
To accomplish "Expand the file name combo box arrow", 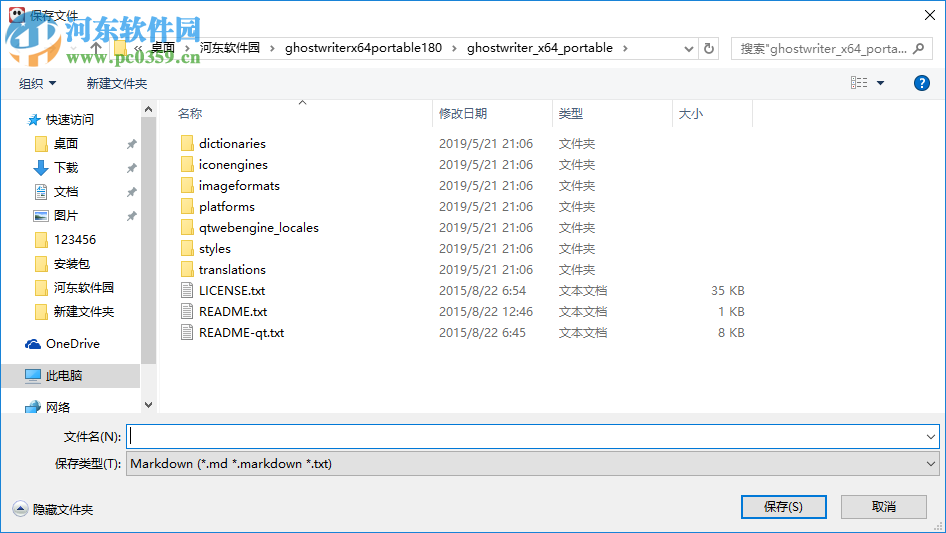I will point(930,436).
